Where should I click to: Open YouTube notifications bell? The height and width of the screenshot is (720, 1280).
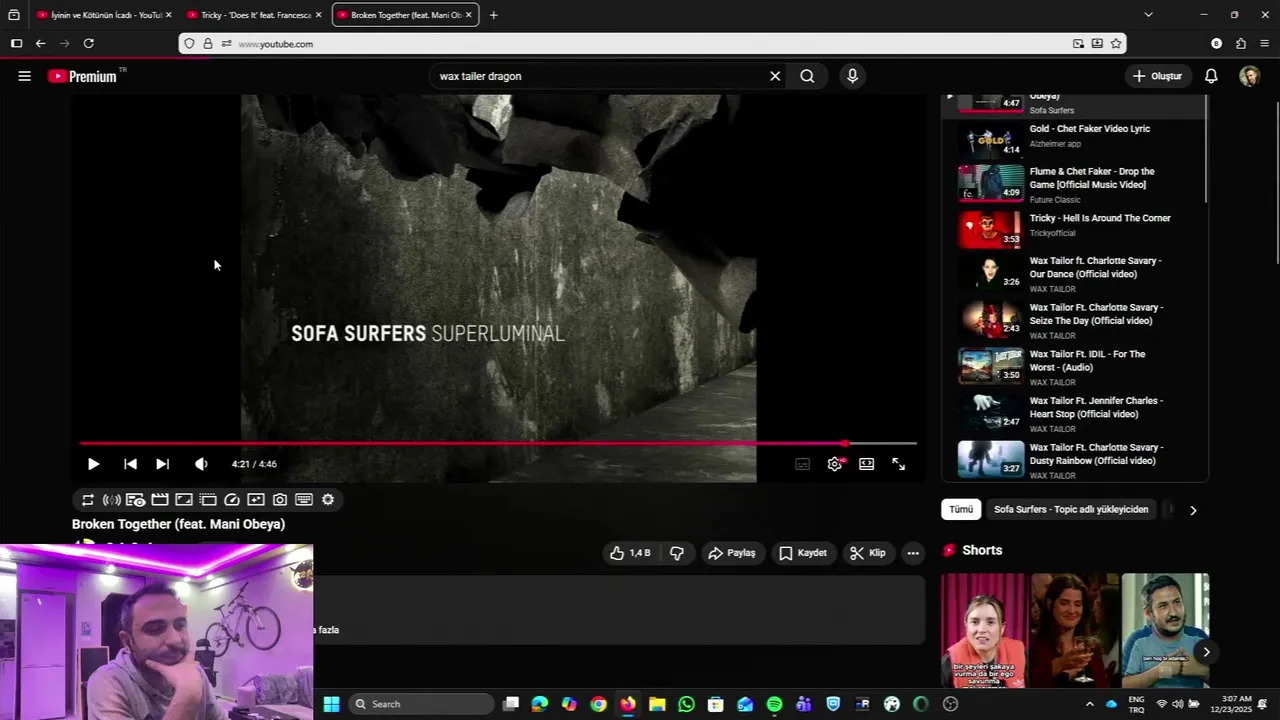click(1211, 76)
